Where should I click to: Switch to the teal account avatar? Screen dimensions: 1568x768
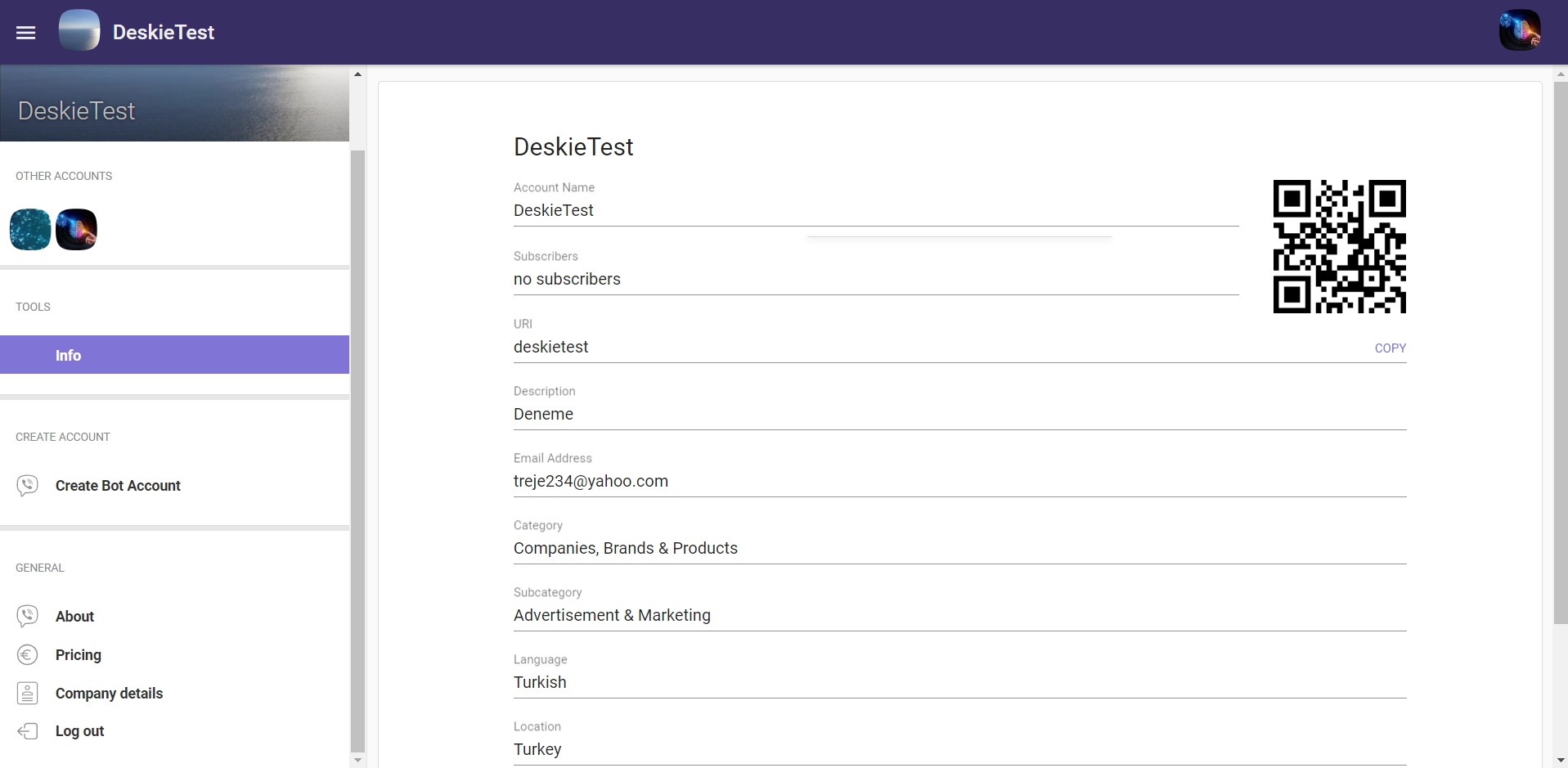(30, 229)
